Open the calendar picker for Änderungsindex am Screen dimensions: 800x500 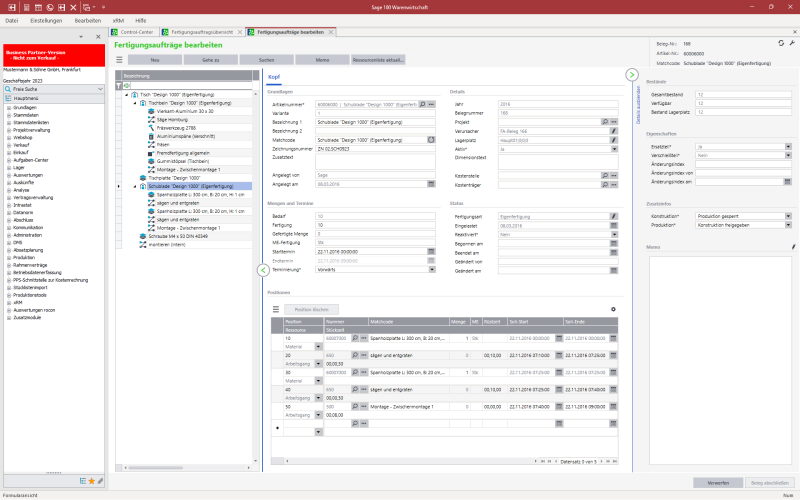tap(787, 182)
